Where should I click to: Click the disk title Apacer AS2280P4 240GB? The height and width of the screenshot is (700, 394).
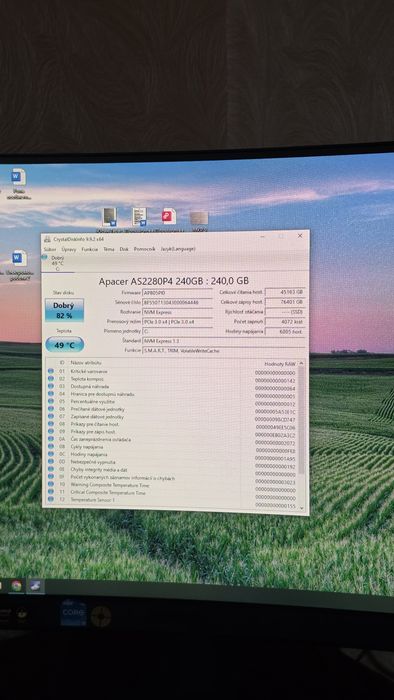click(x=174, y=281)
